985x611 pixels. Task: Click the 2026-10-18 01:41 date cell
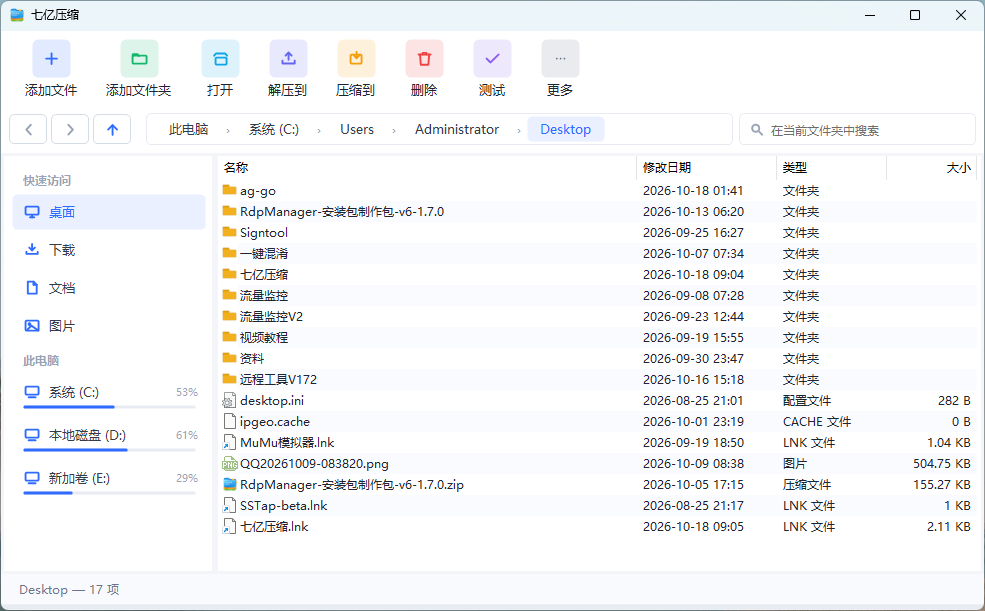693,190
